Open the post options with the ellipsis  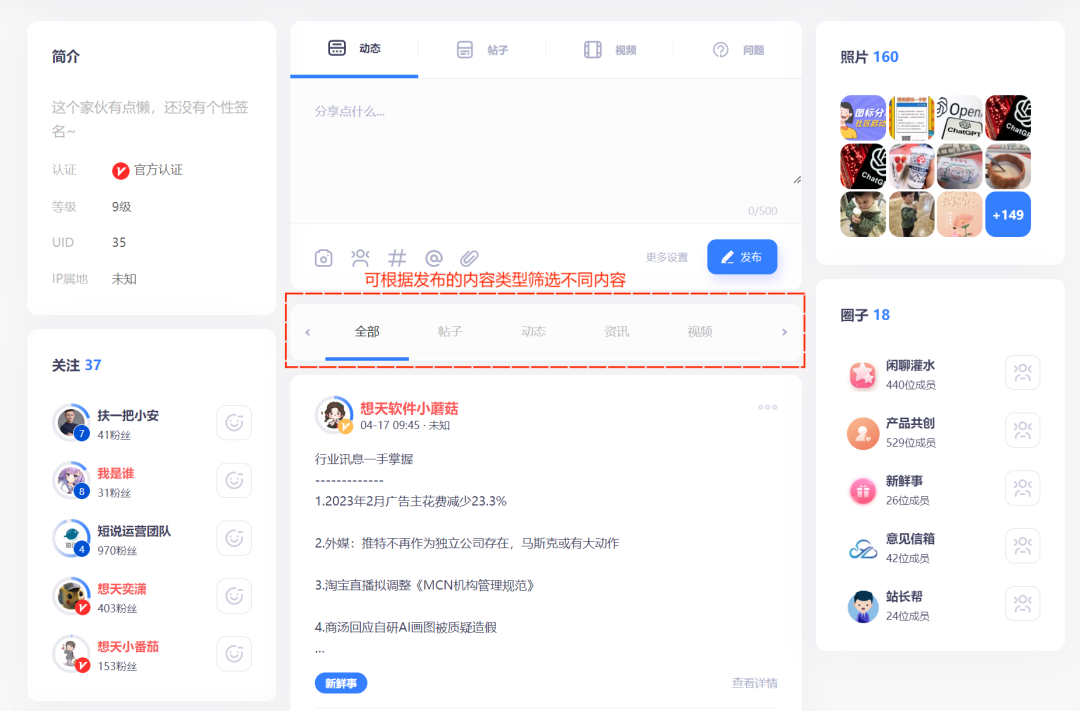tap(767, 407)
